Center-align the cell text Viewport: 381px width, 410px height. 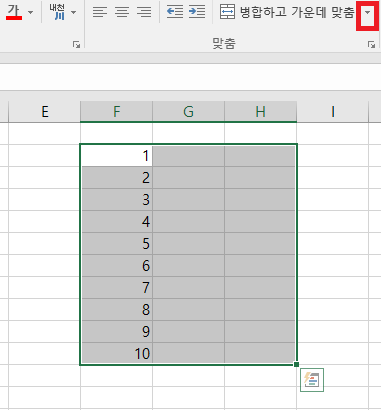(x=122, y=12)
